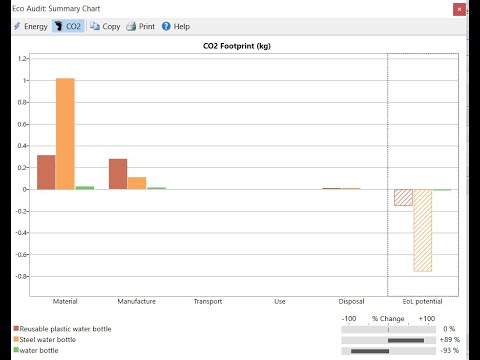
Task: Click the green water bottle legend swatch
Action: pyautogui.click(x=16, y=350)
